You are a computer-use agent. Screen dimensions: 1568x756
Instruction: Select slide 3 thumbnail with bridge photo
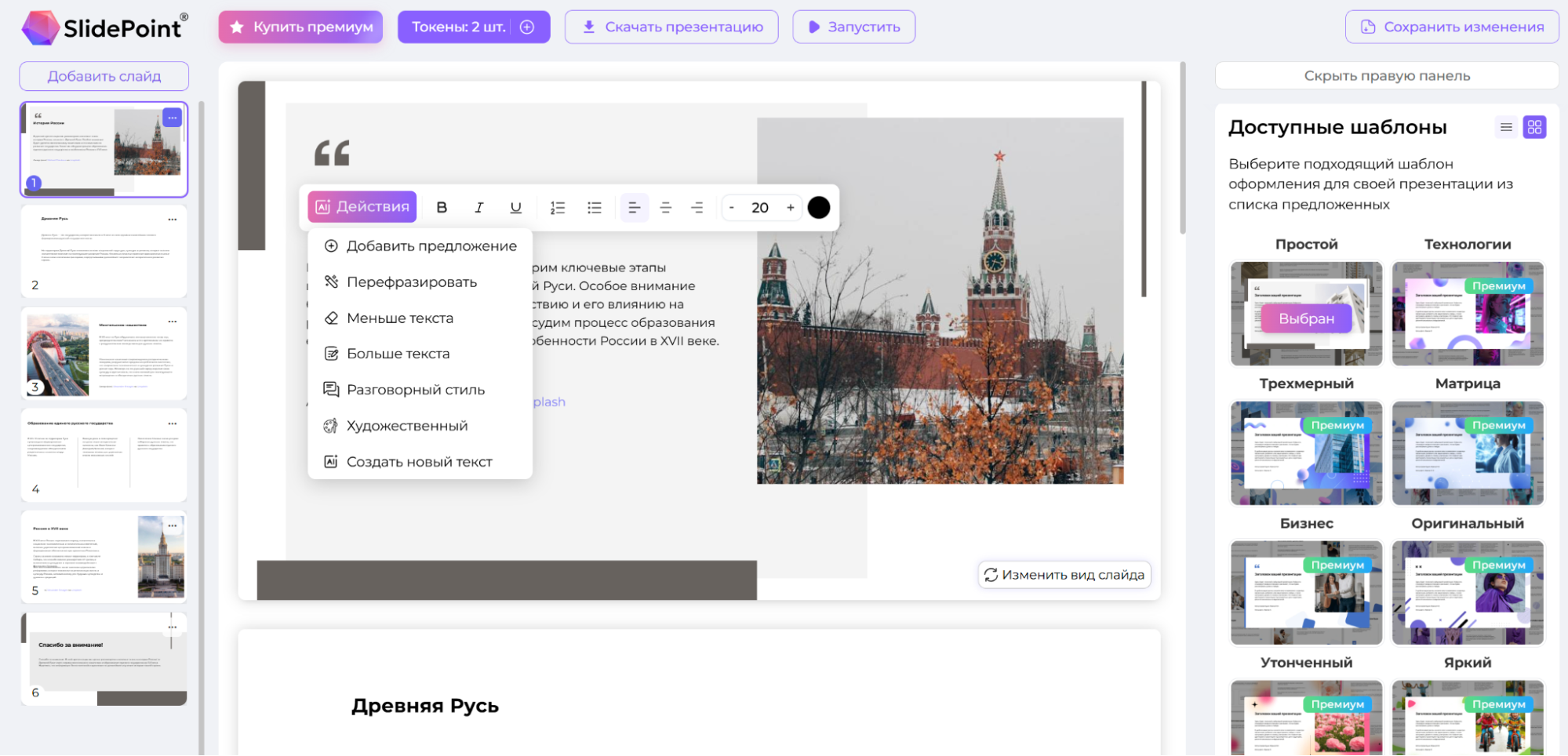(104, 353)
